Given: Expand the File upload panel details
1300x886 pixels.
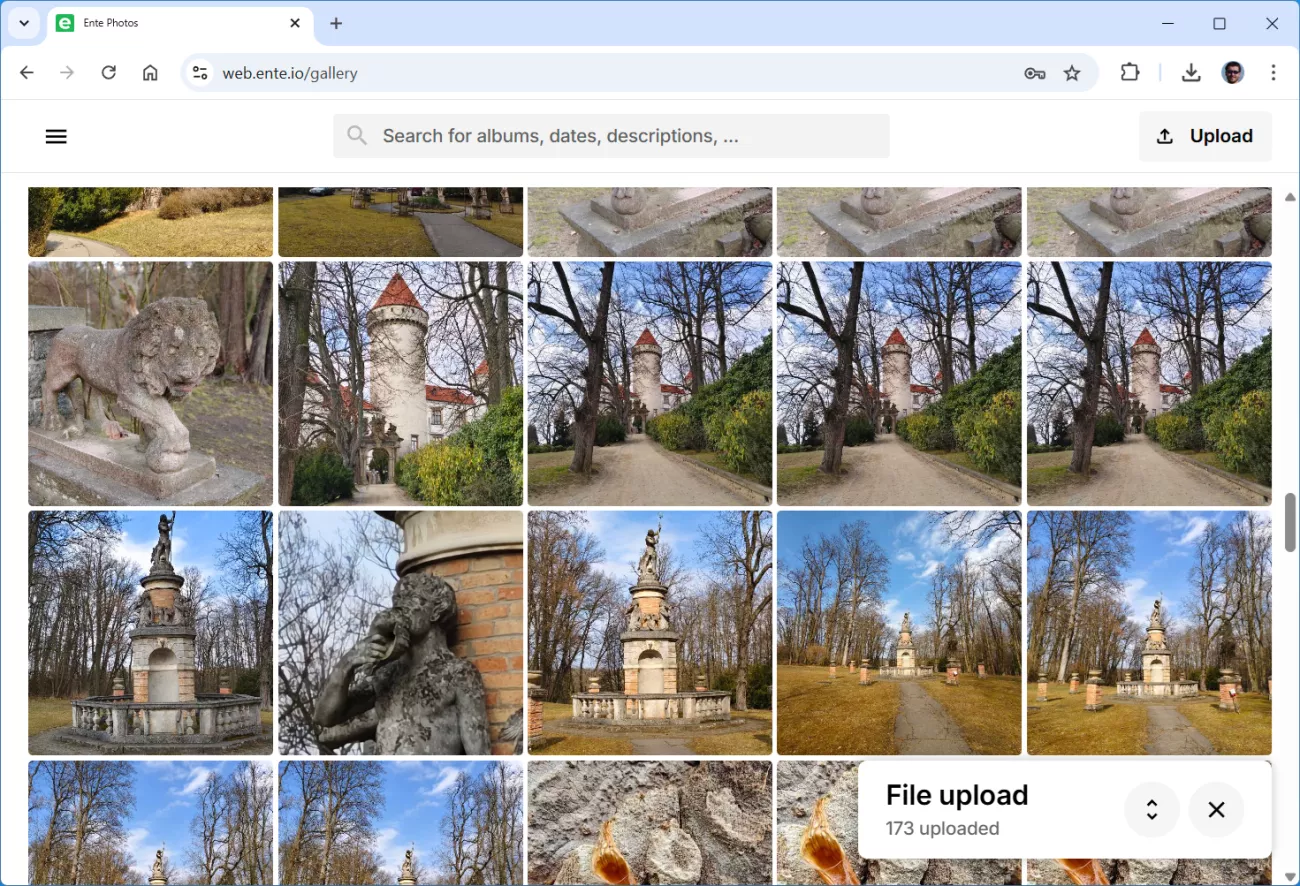Looking at the screenshot, I should click(1151, 810).
